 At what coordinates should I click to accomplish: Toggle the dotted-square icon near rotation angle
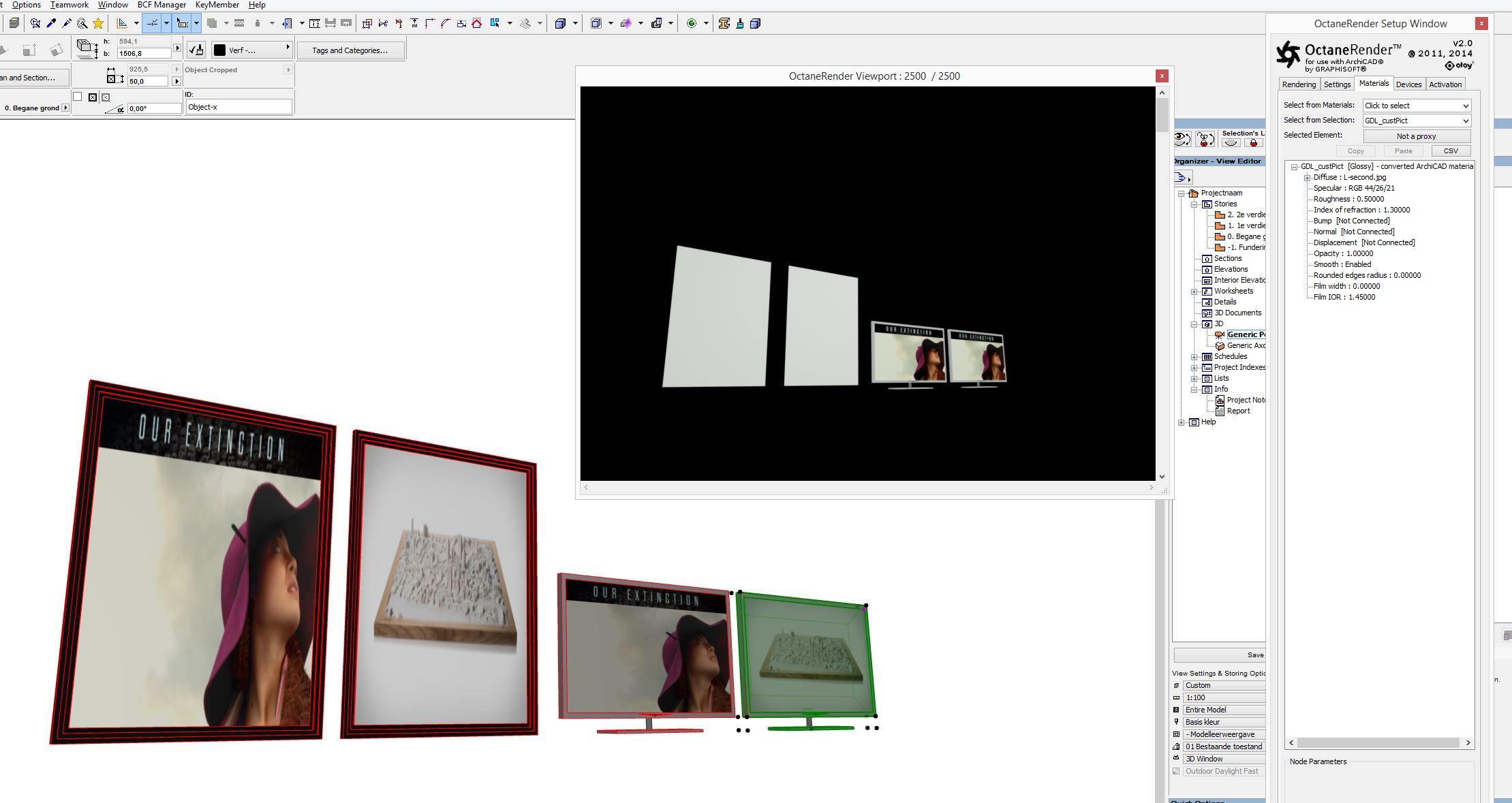point(105,97)
